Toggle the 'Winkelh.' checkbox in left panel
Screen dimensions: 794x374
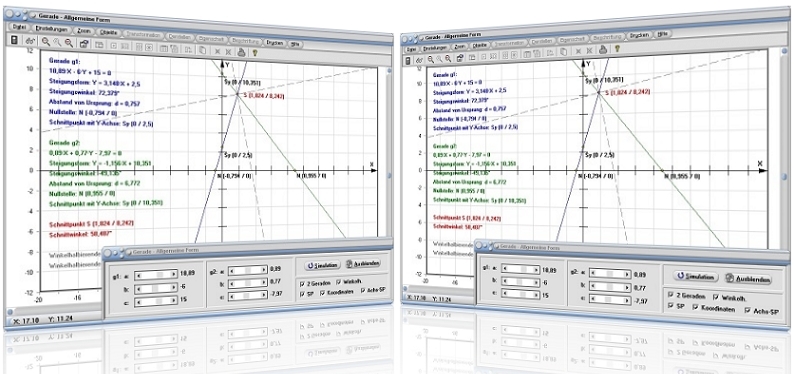pyautogui.click(x=339, y=282)
